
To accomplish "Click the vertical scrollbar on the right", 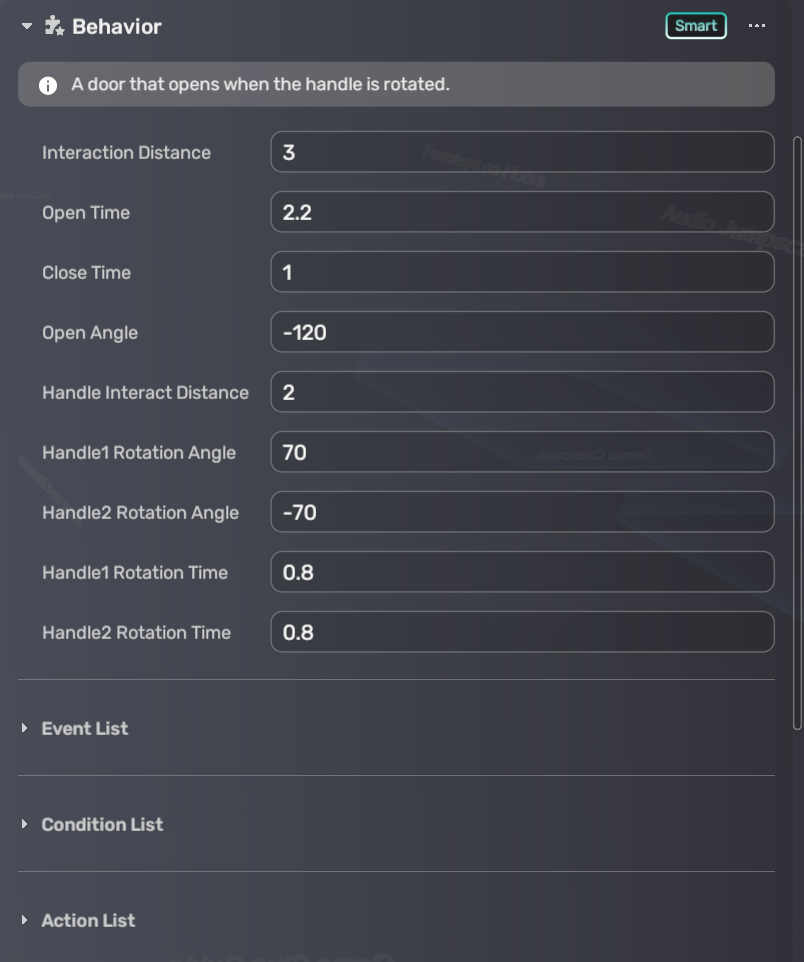I will (797, 430).
